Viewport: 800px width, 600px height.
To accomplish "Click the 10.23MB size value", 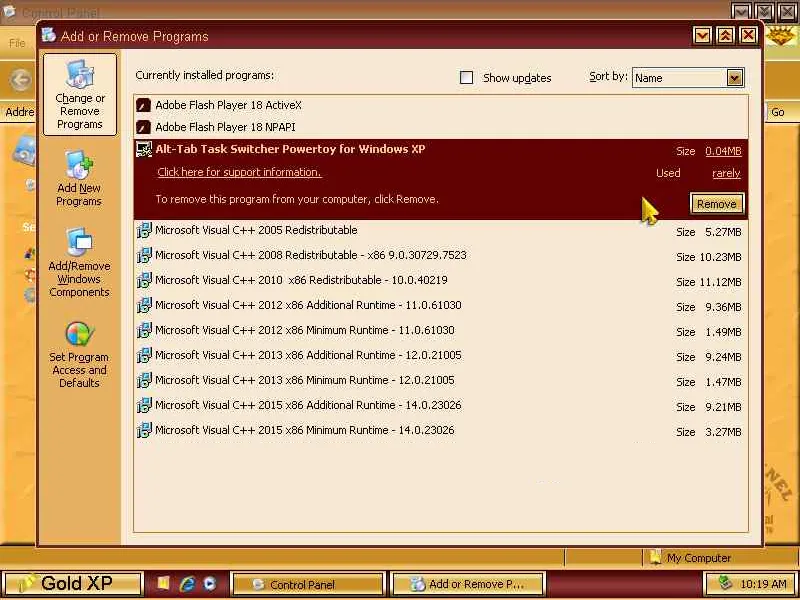I will point(720,257).
